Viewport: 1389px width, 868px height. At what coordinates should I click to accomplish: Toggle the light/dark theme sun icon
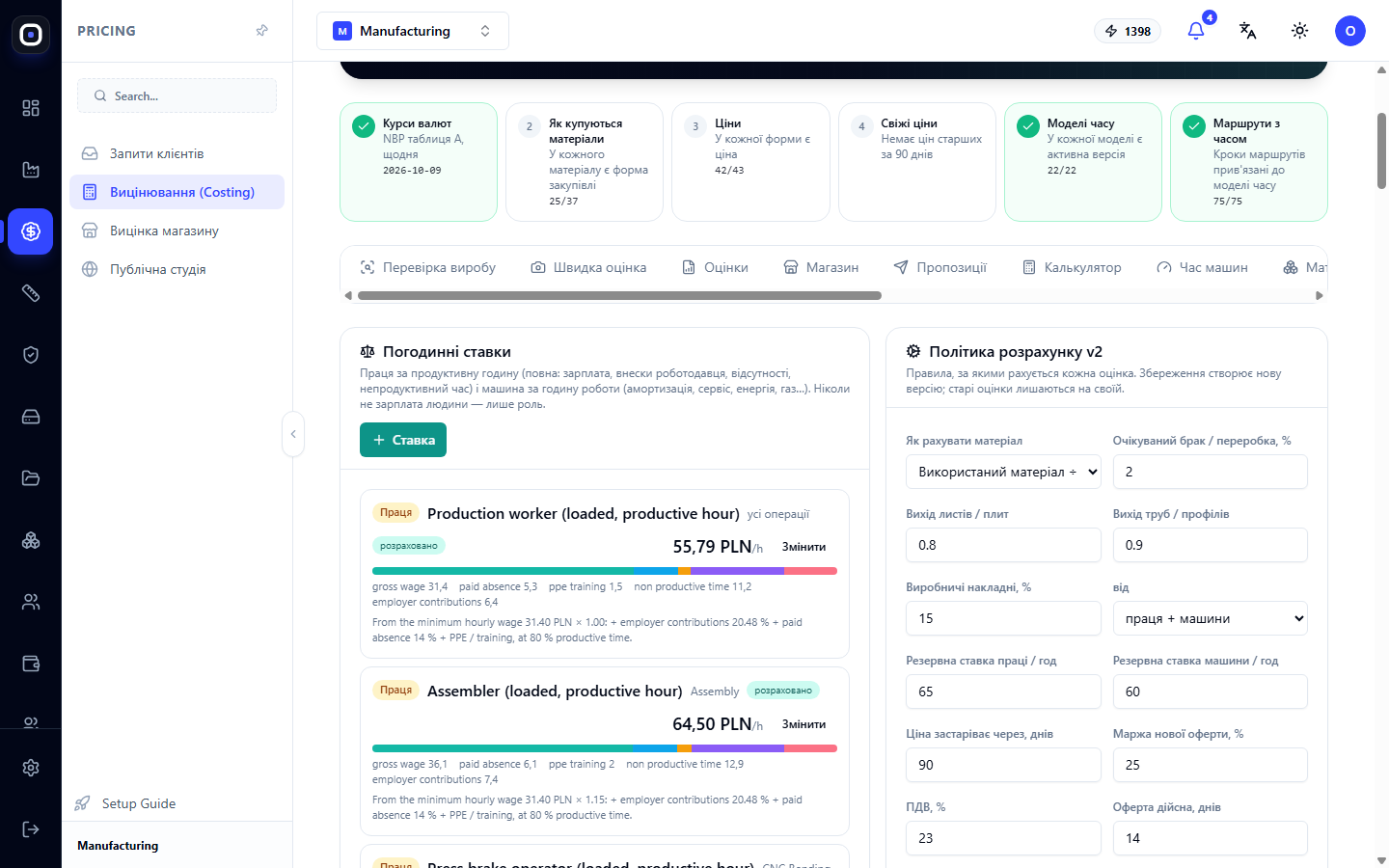pyautogui.click(x=1300, y=31)
